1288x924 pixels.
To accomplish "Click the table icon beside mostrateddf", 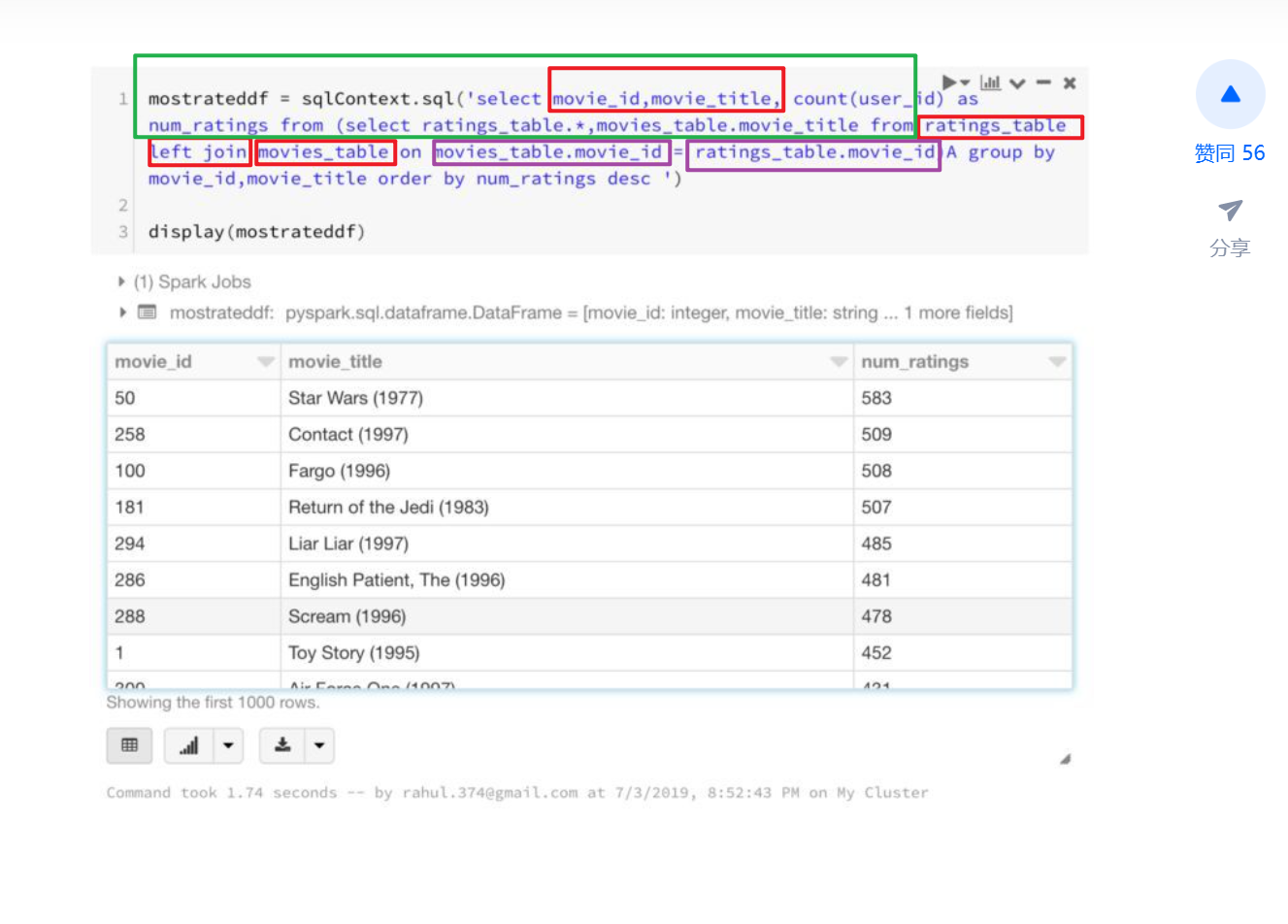I will click(x=148, y=313).
